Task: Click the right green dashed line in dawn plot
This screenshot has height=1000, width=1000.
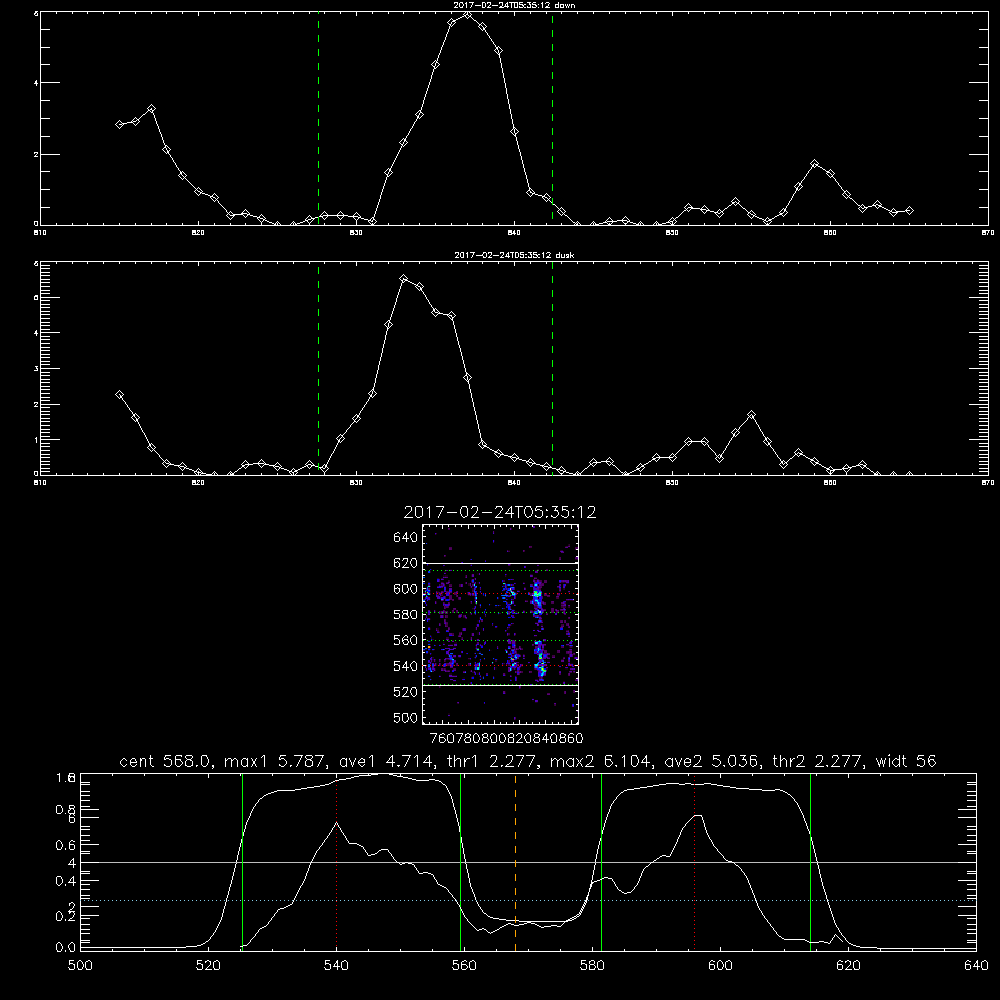Action: tap(552, 118)
